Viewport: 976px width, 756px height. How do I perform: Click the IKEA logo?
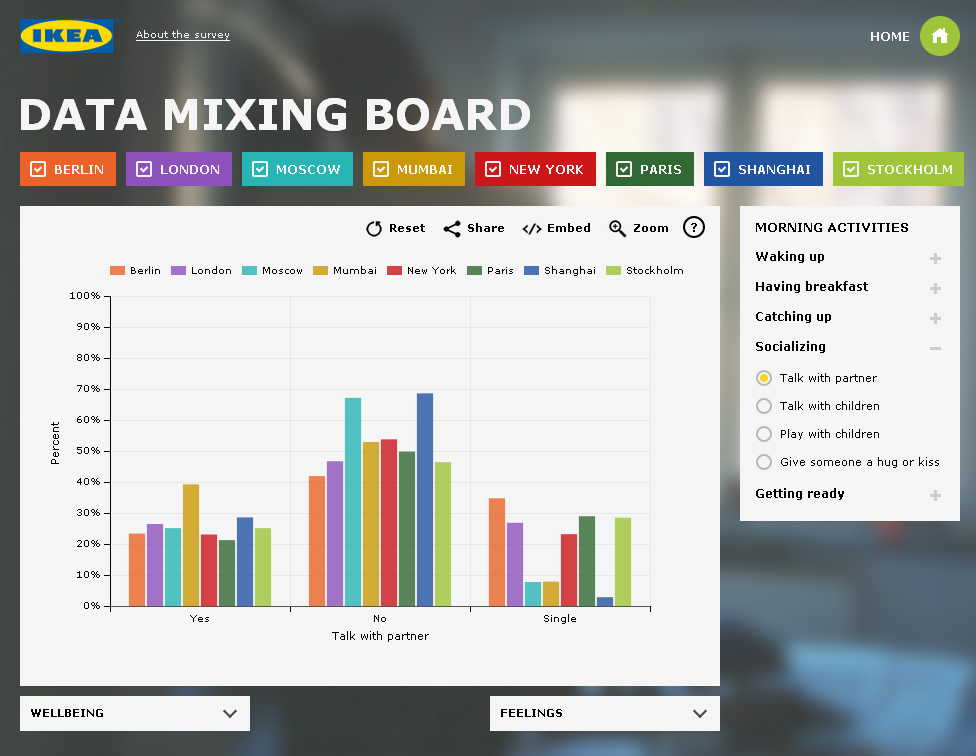(66, 36)
